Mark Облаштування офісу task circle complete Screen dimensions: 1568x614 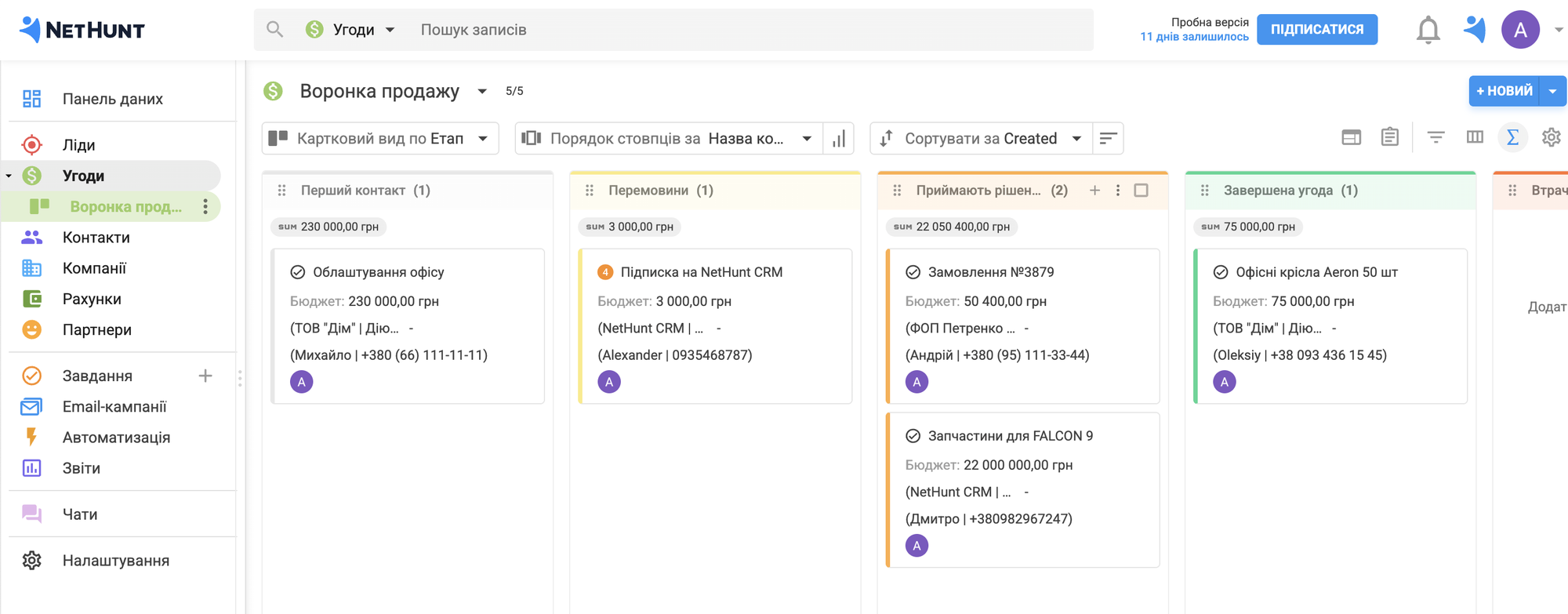pyautogui.click(x=298, y=272)
